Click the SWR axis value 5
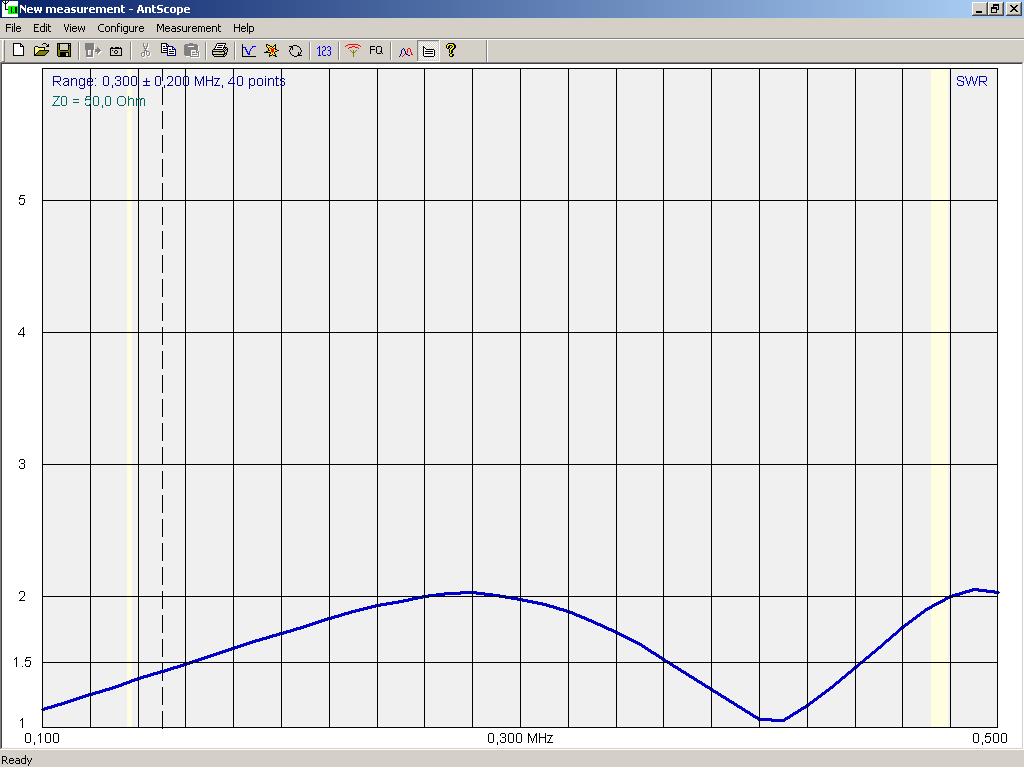The width and height of the screenshot is (1024, 768). pos(22,200)
